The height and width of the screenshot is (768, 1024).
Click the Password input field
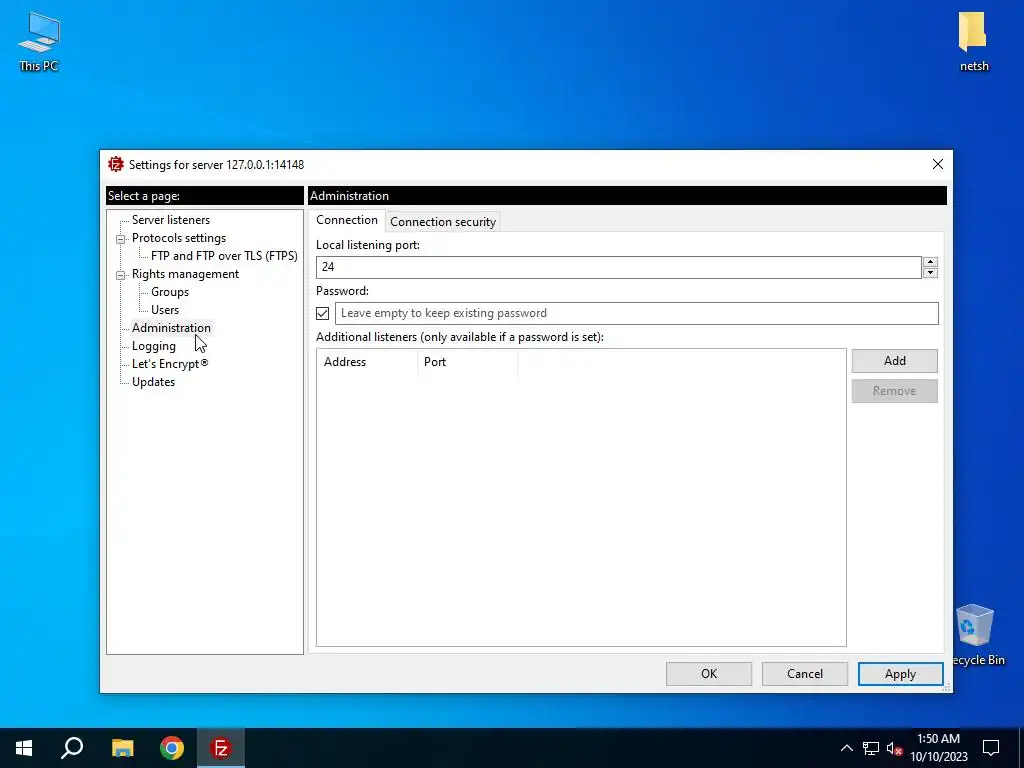click(637, 313)
